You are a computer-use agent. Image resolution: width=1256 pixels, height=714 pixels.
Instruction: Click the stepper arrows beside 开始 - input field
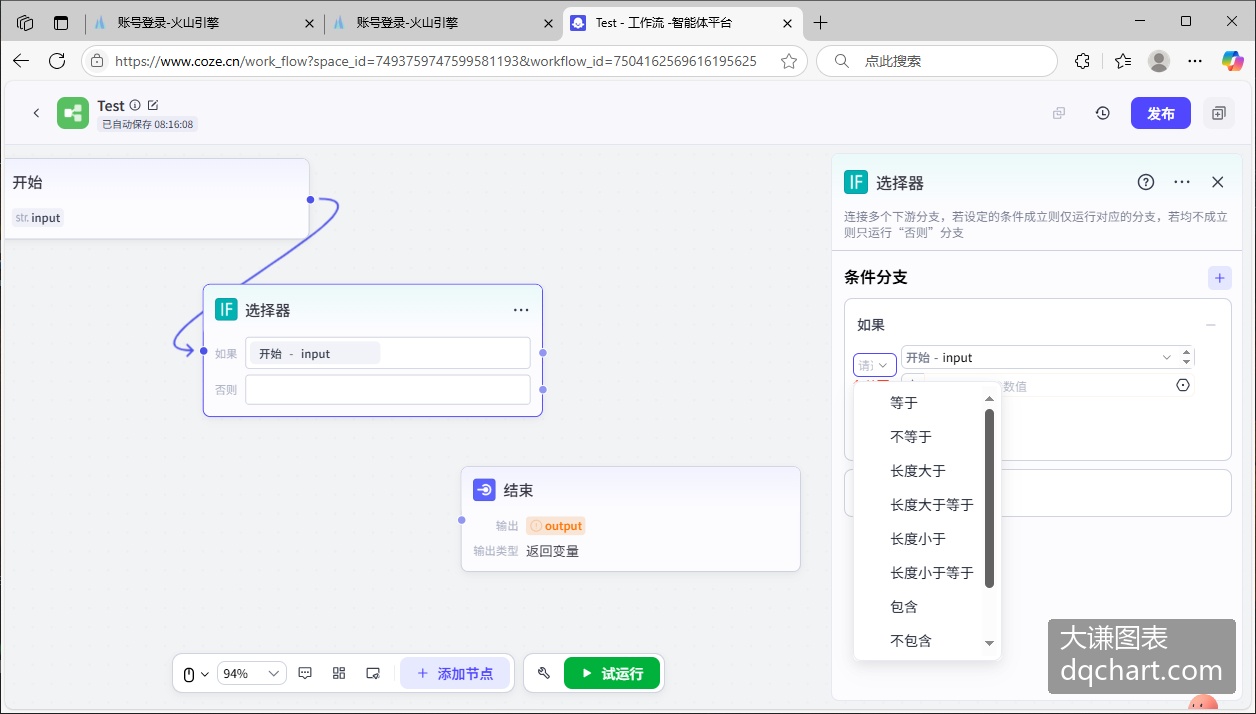click(1187, 357)
